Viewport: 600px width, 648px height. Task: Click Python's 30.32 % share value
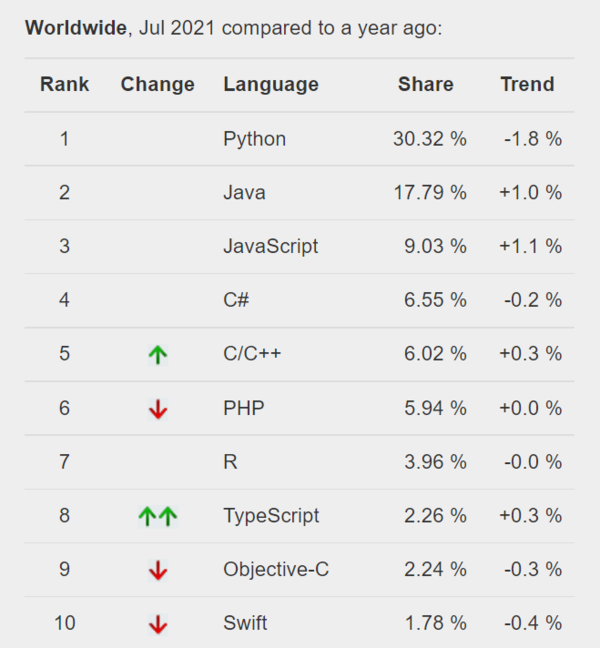(x=430, y=139)
